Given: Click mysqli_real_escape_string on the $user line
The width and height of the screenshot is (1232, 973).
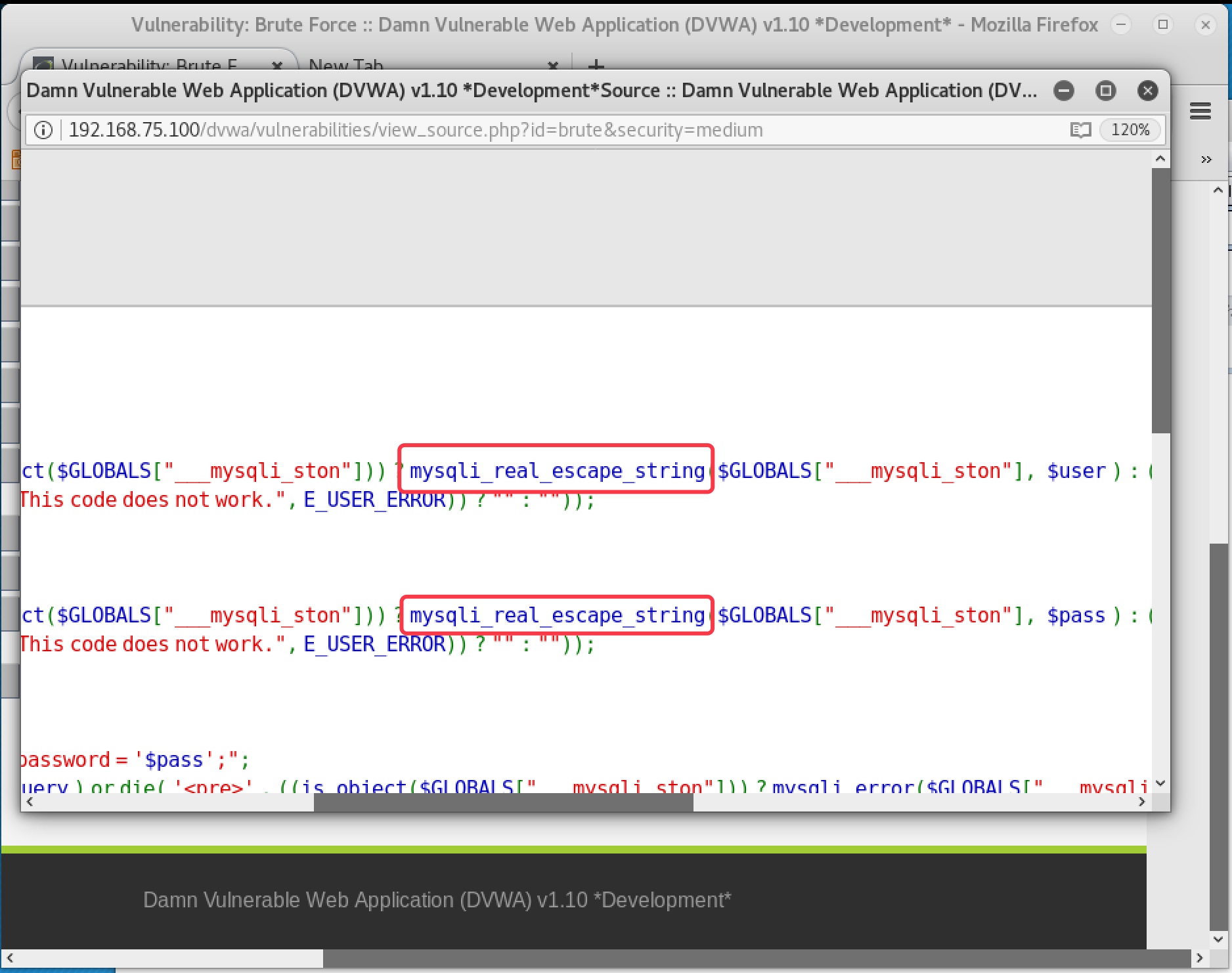Looking at the screenshot, I should tap(557, 470).
